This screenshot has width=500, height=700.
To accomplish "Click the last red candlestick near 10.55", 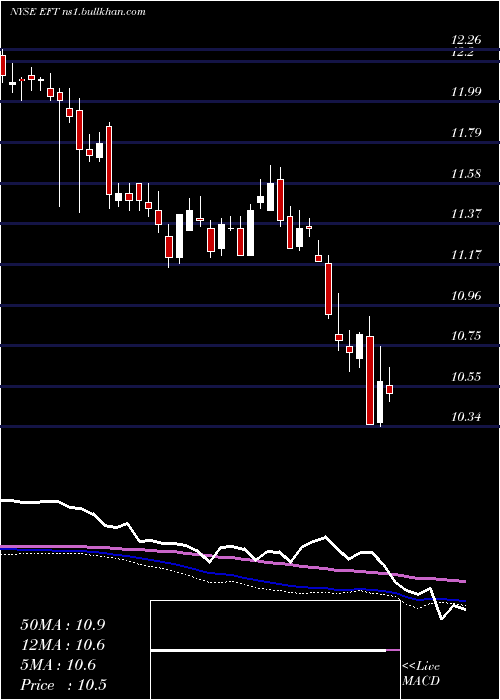I will coord(389,389).
